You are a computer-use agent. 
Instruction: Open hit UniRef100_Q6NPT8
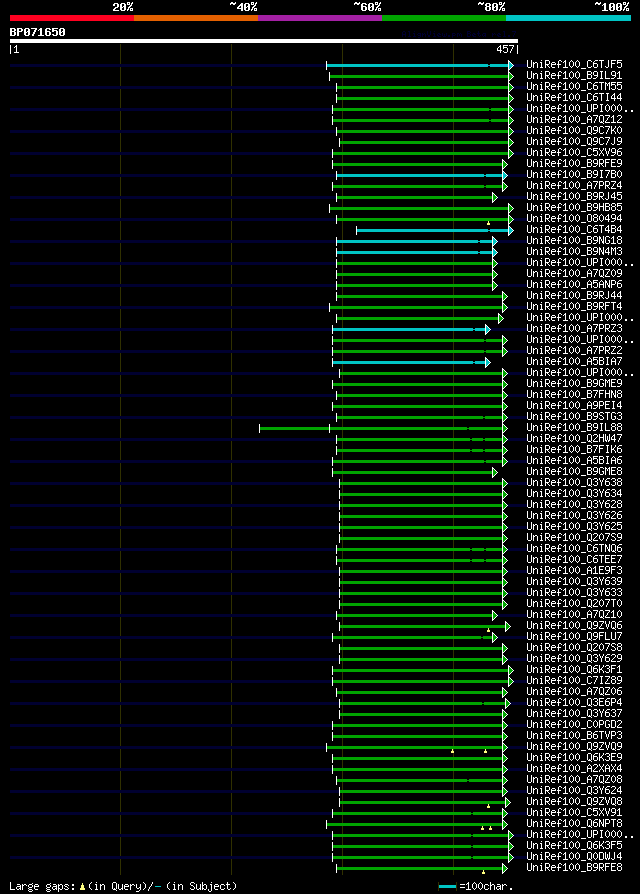[574, 824]
